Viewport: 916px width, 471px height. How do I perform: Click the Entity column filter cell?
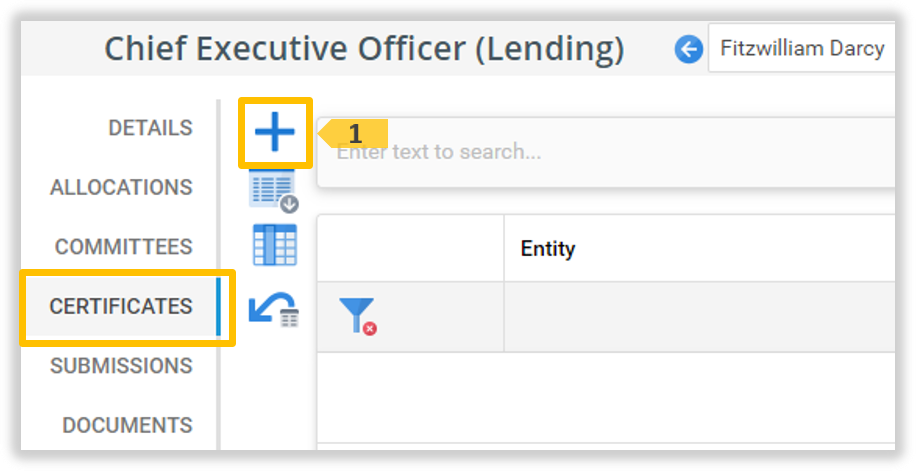point(700,317)
